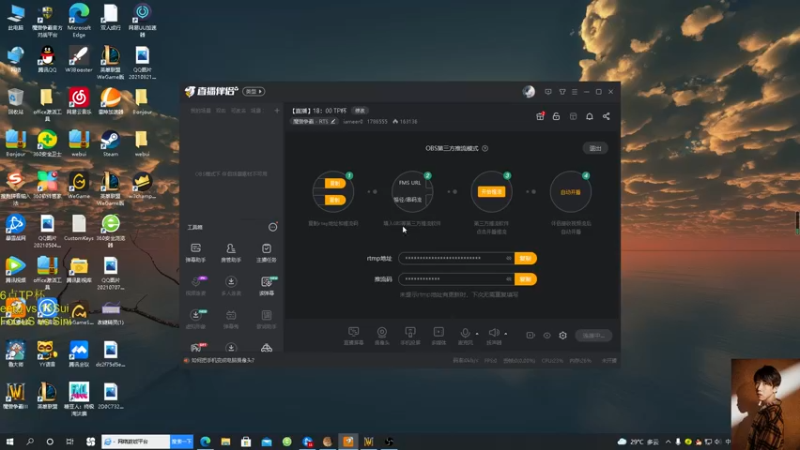Expand speaker options arrow

point(506,334)
